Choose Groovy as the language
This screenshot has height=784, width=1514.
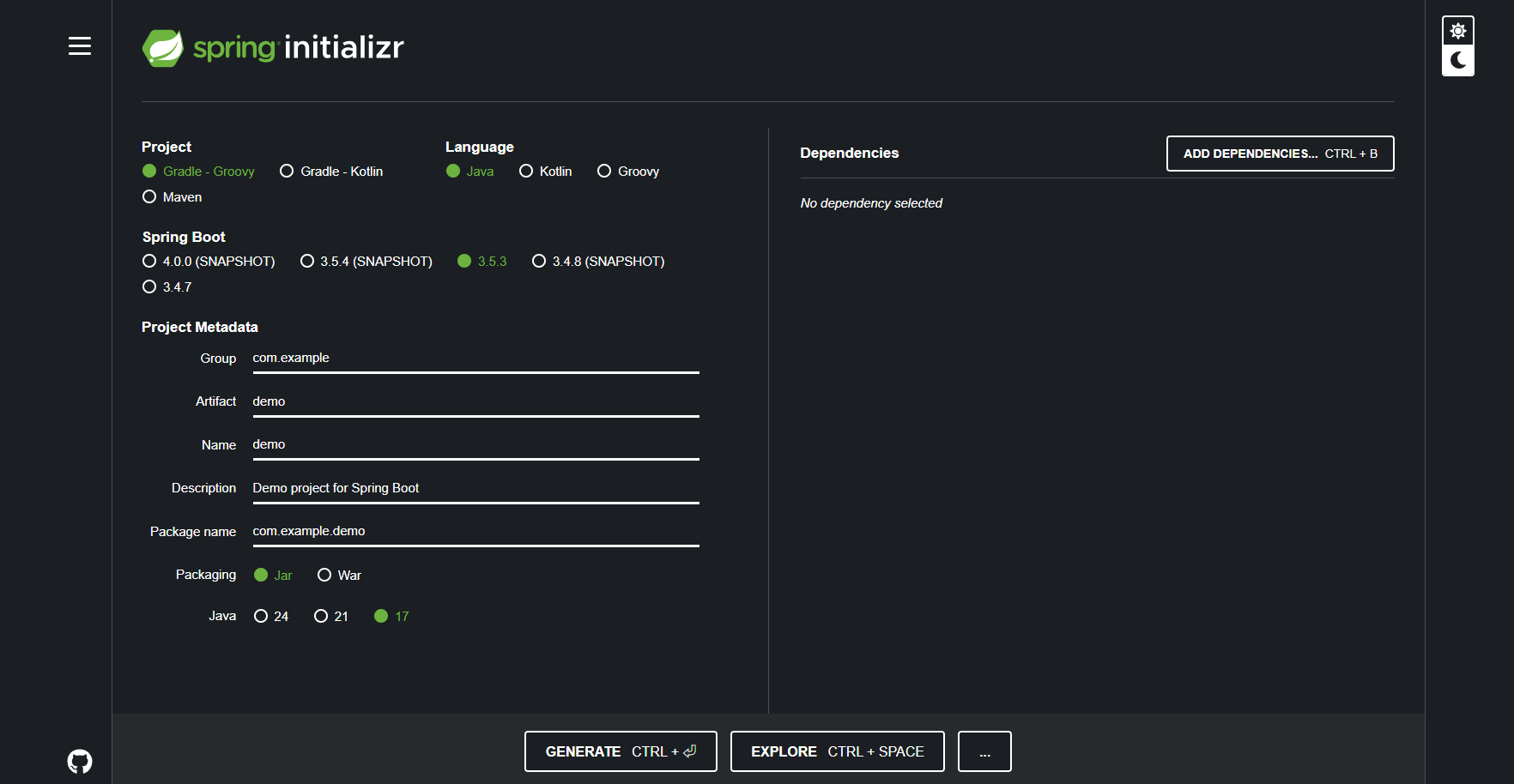point(628,172)
